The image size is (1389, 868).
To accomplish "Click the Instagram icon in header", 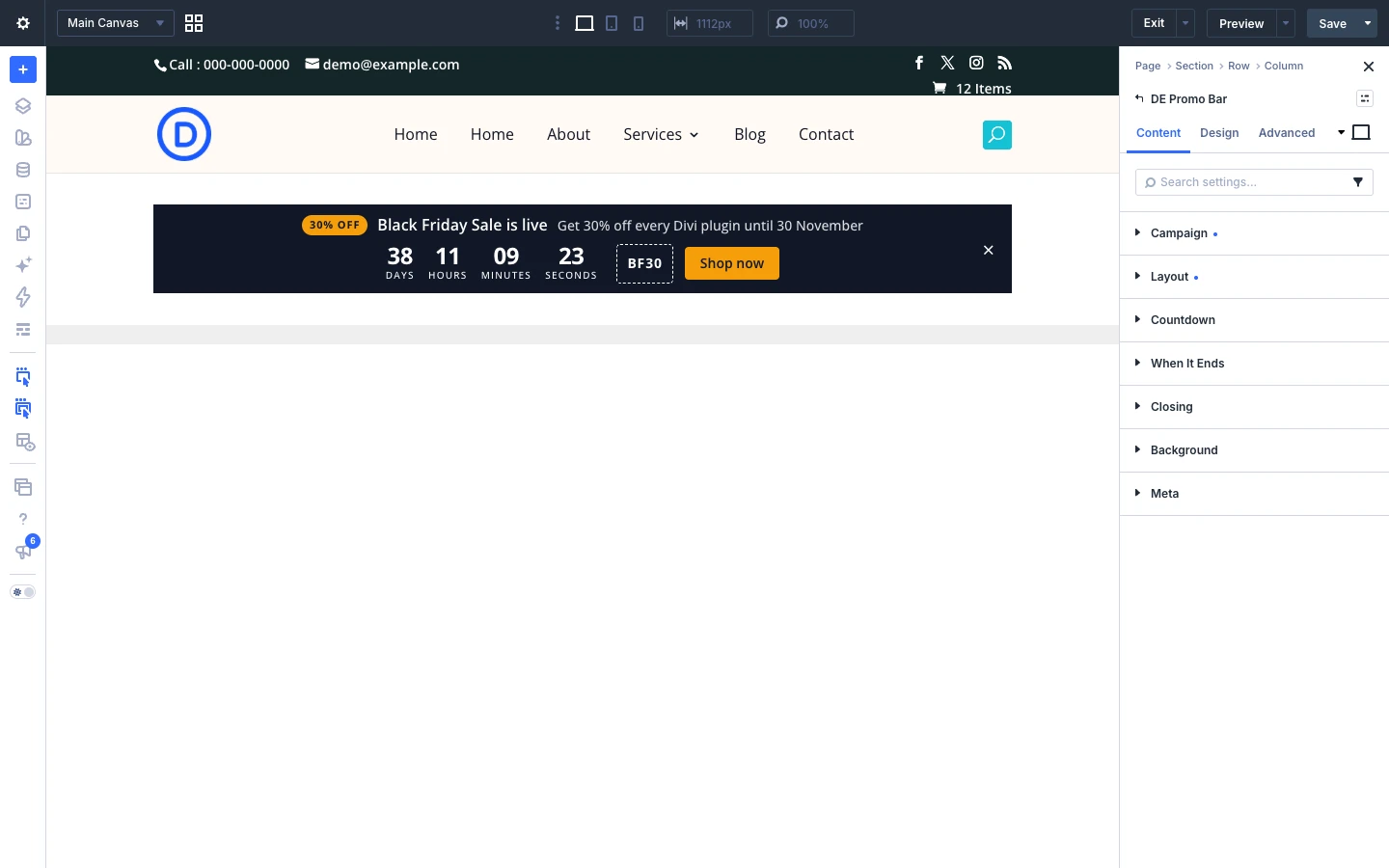I will coord(976,63).
